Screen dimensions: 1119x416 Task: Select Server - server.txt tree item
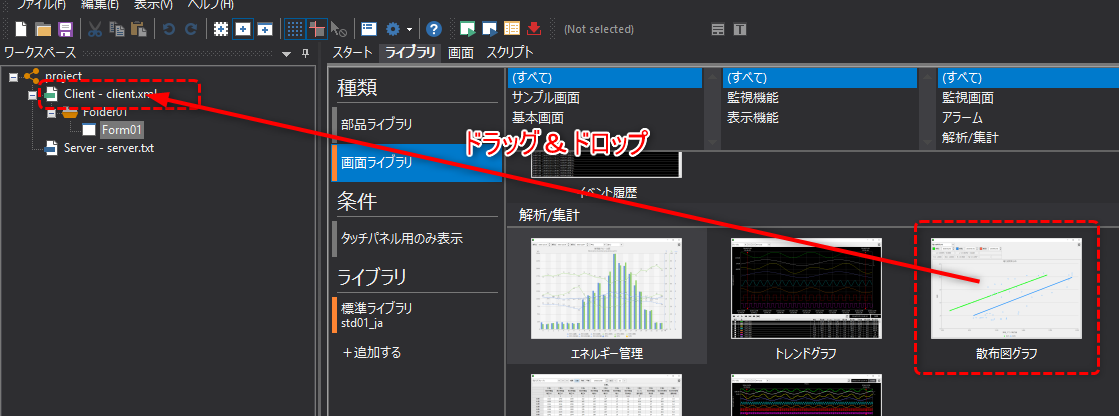pos(109,148)
